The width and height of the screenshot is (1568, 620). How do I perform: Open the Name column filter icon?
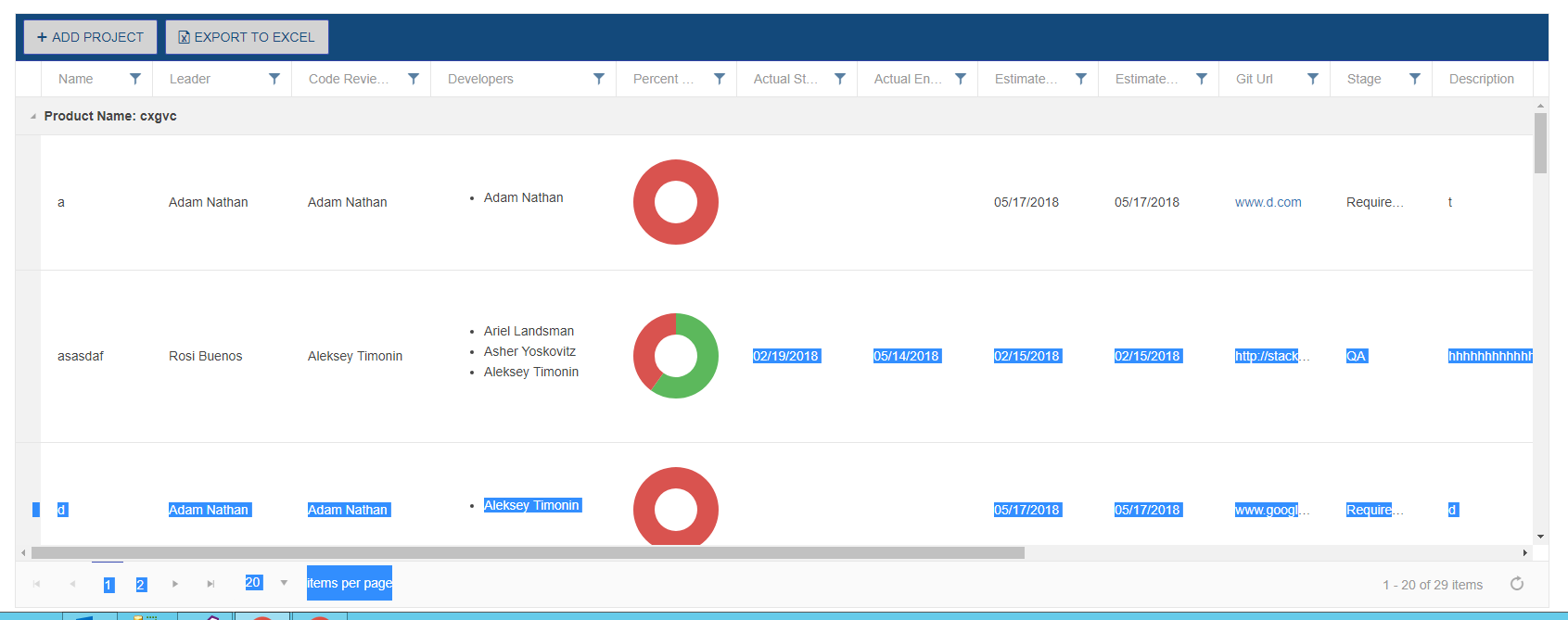click(135, 79)
